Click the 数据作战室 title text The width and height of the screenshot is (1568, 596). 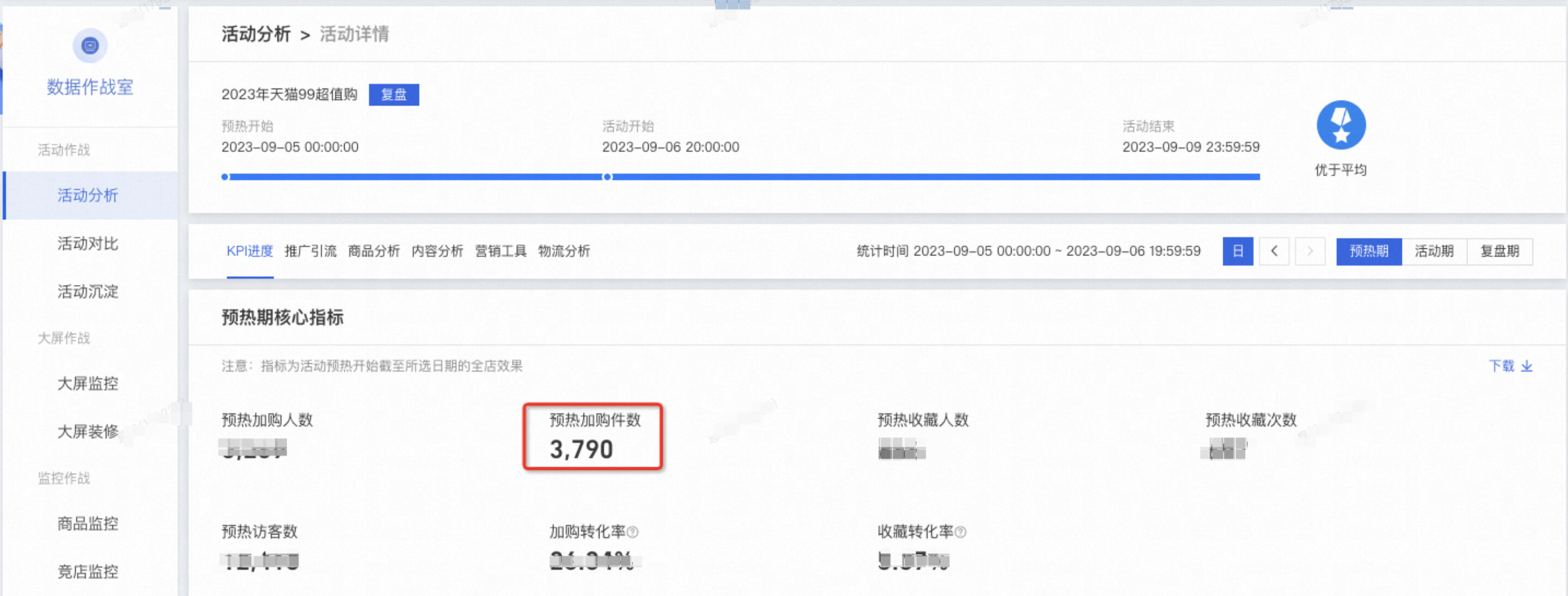click(x=90, y=87)
